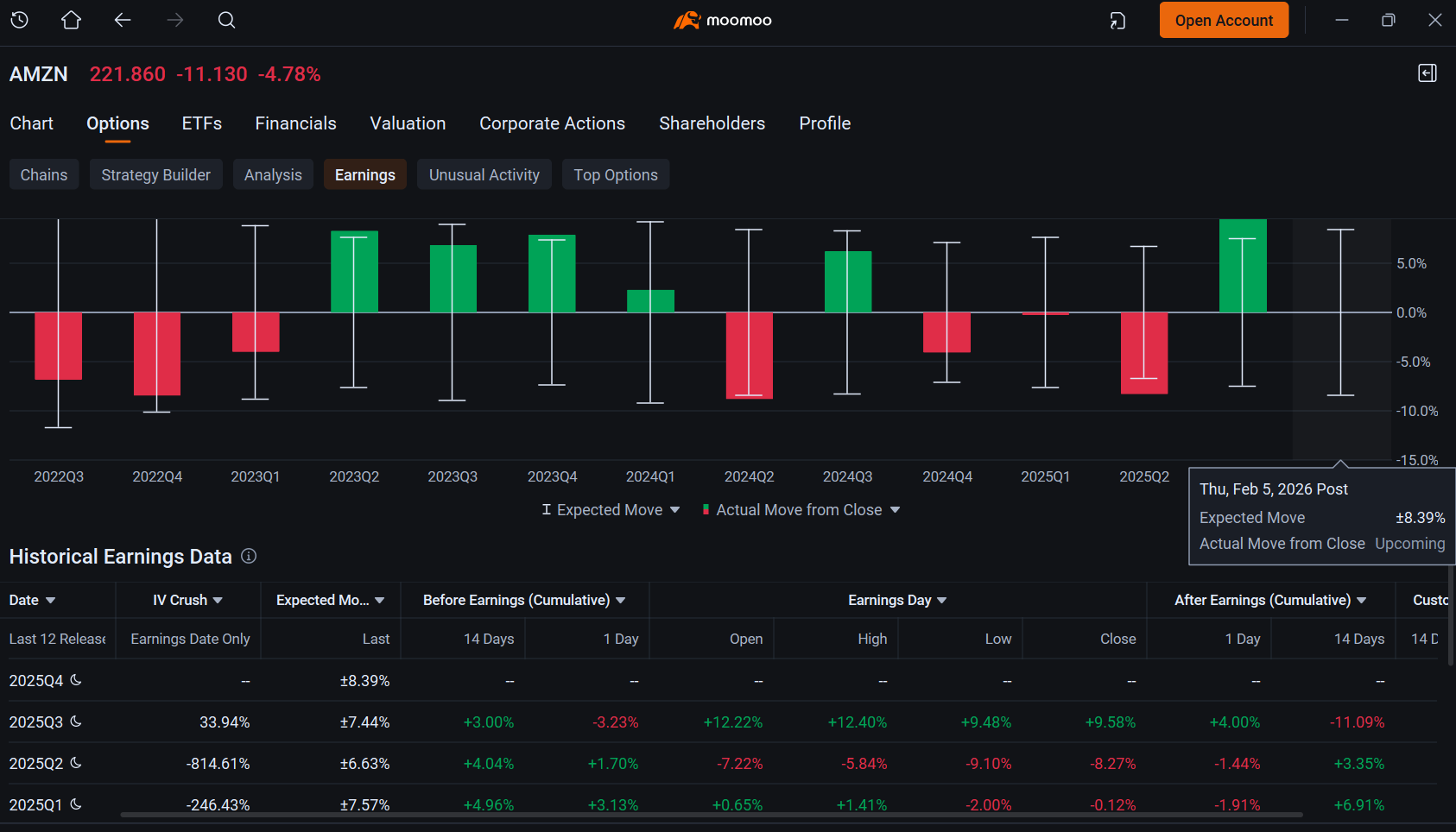
Task: Select the Unusual Activity sub-tab
Action: tap(484, 174)
